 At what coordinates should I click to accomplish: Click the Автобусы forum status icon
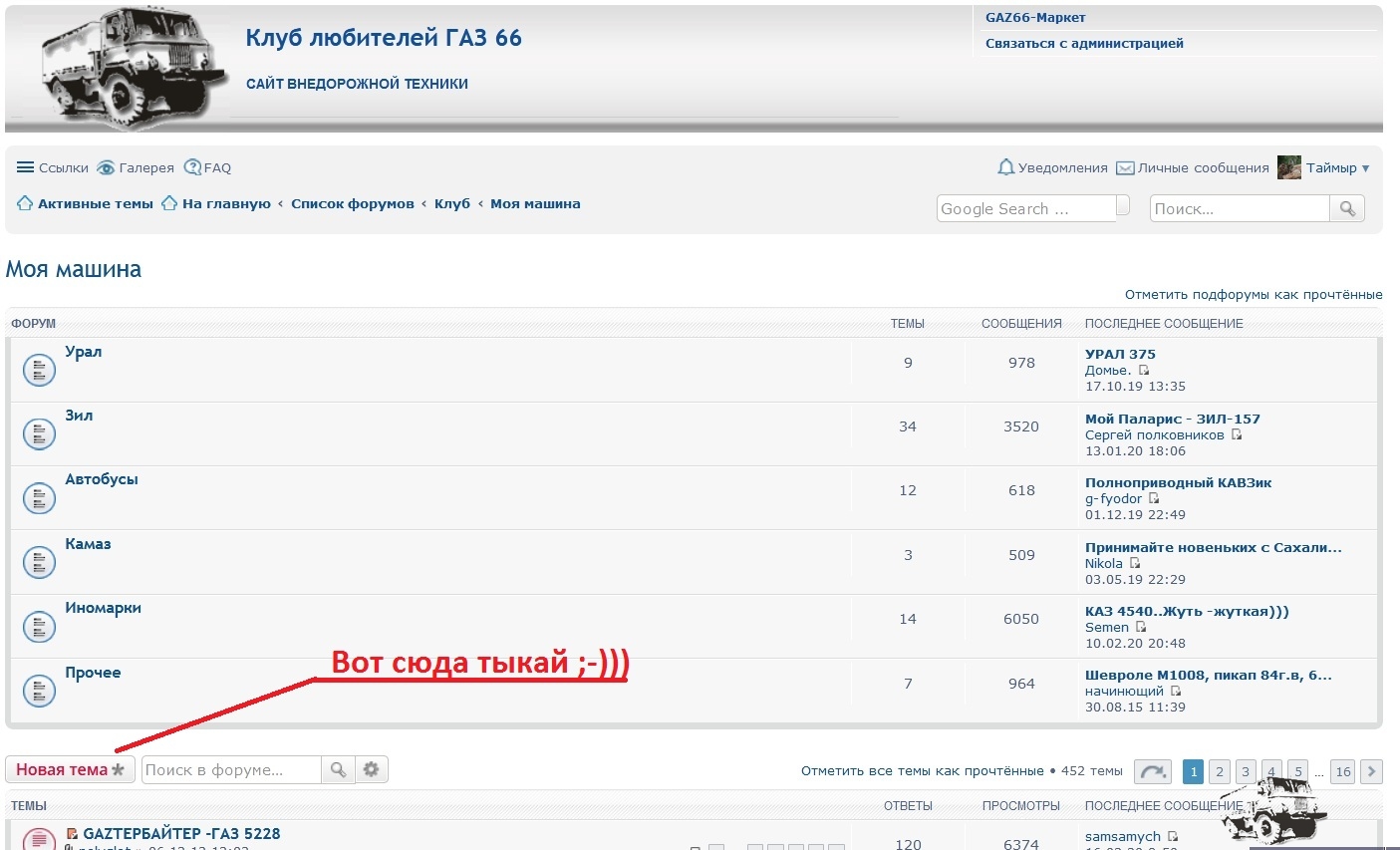pos(39,498)
